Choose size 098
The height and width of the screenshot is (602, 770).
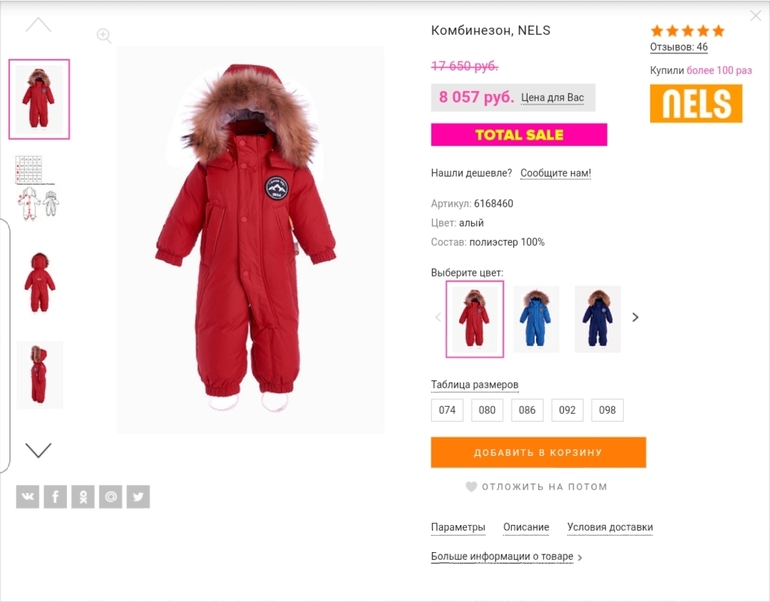tap(607, 410)
